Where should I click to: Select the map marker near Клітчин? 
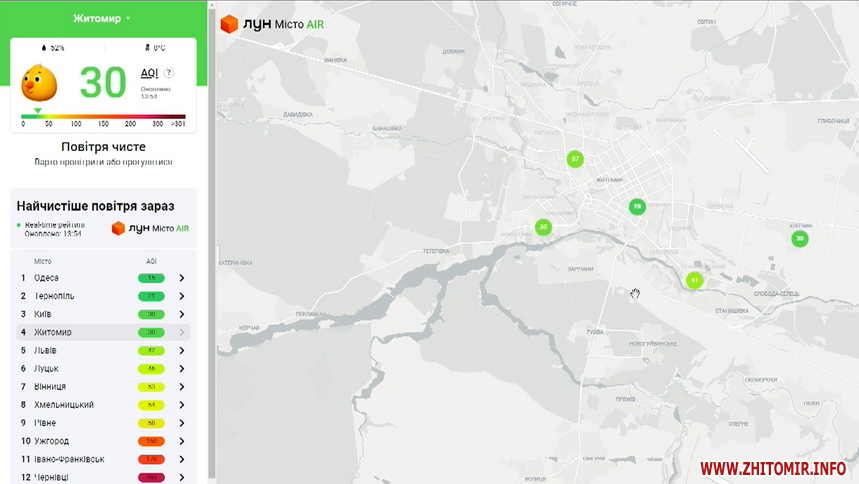point(799,238)
